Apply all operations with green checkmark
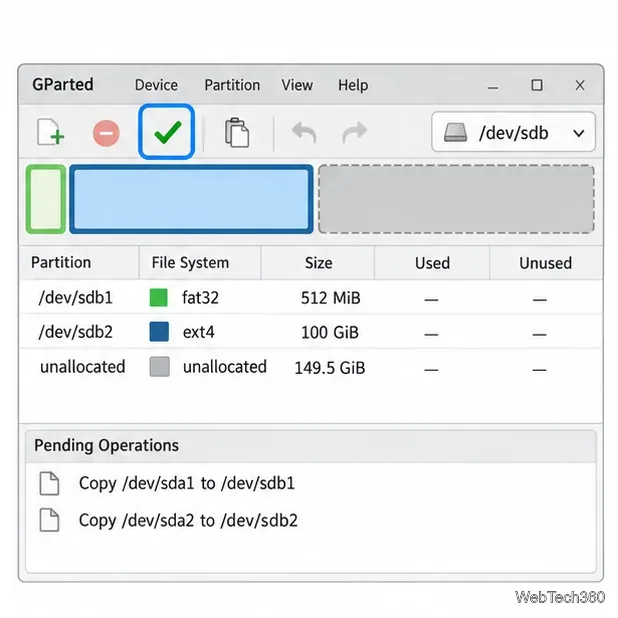Image resolution: width=618 pixels, height=618 pixels. click(x=166, y=132)
